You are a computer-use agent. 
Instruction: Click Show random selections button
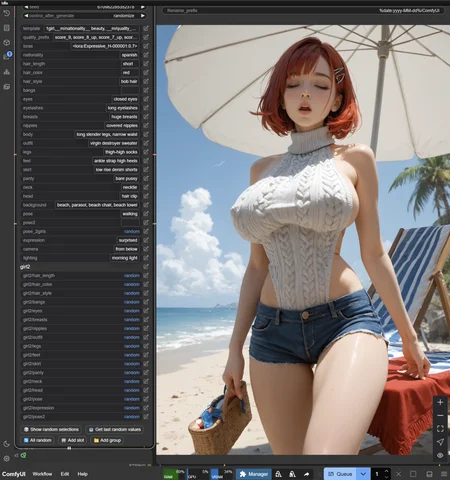pos(51,429)
